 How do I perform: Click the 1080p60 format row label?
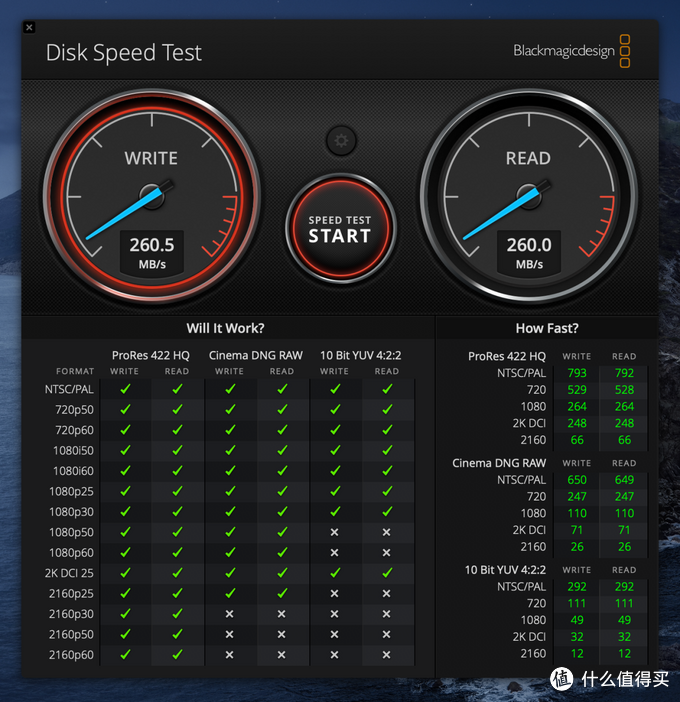point(72,553)
